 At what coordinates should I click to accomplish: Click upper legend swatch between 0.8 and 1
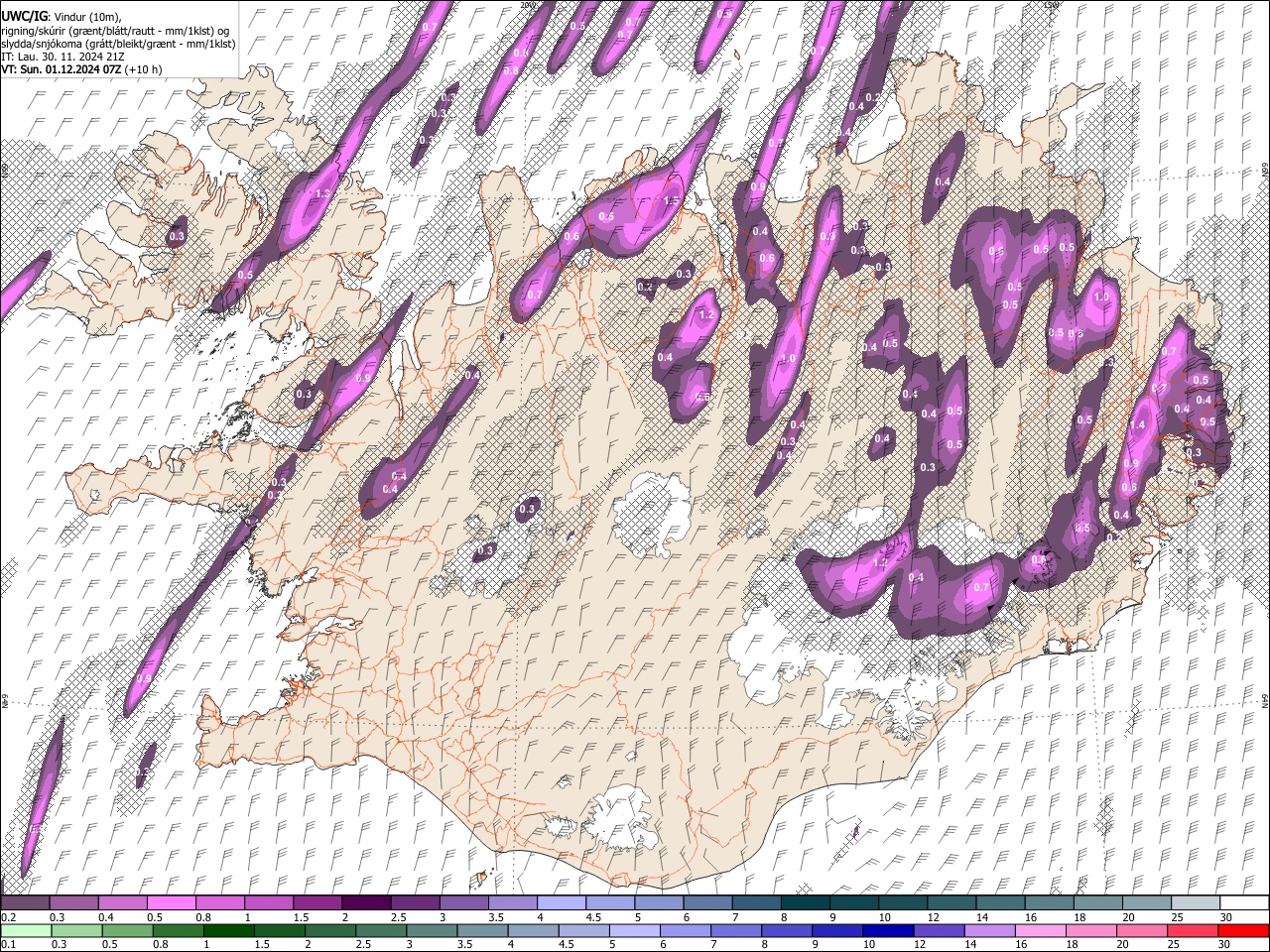219,902
